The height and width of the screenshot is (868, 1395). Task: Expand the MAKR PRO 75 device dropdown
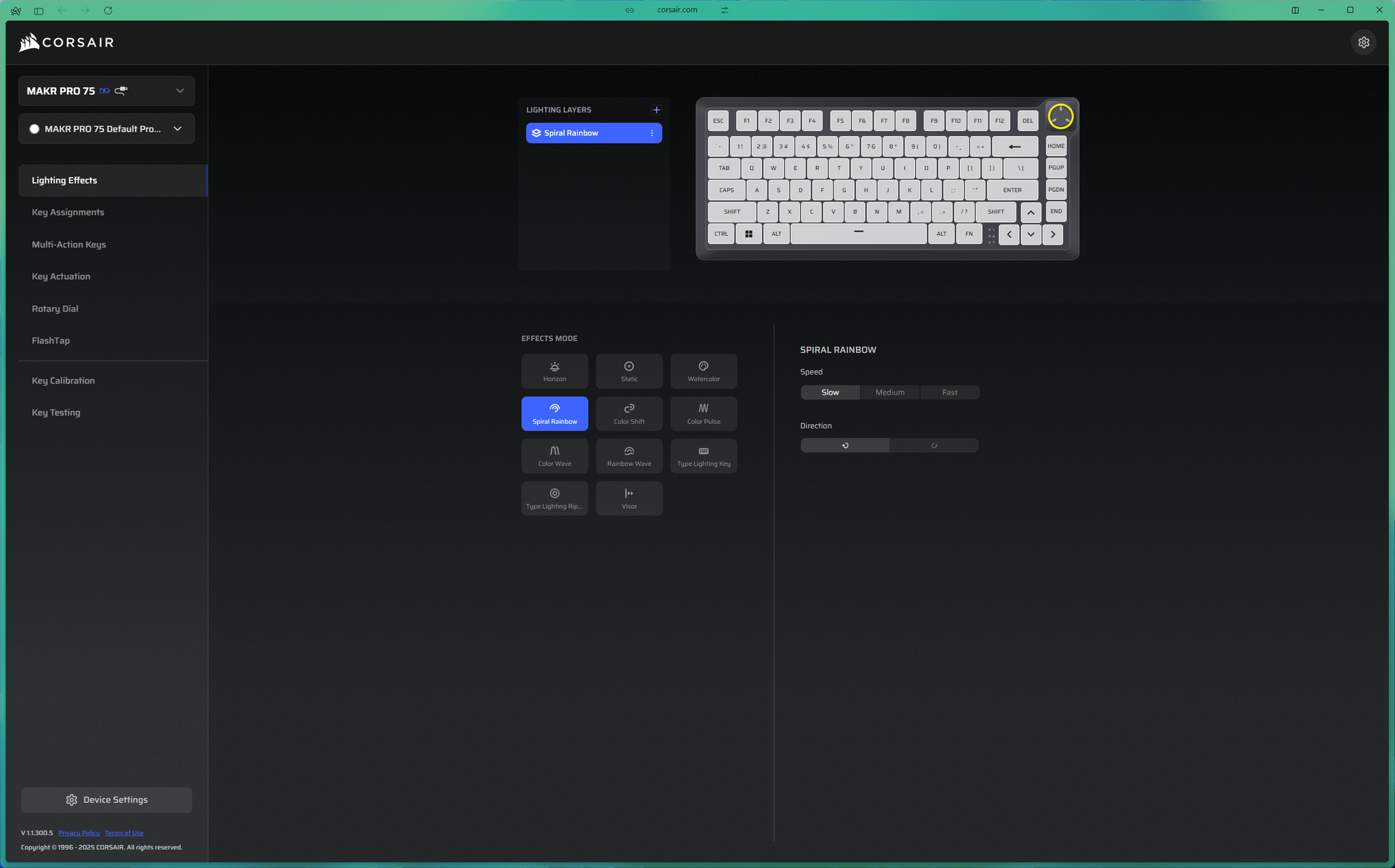[179, 91]
